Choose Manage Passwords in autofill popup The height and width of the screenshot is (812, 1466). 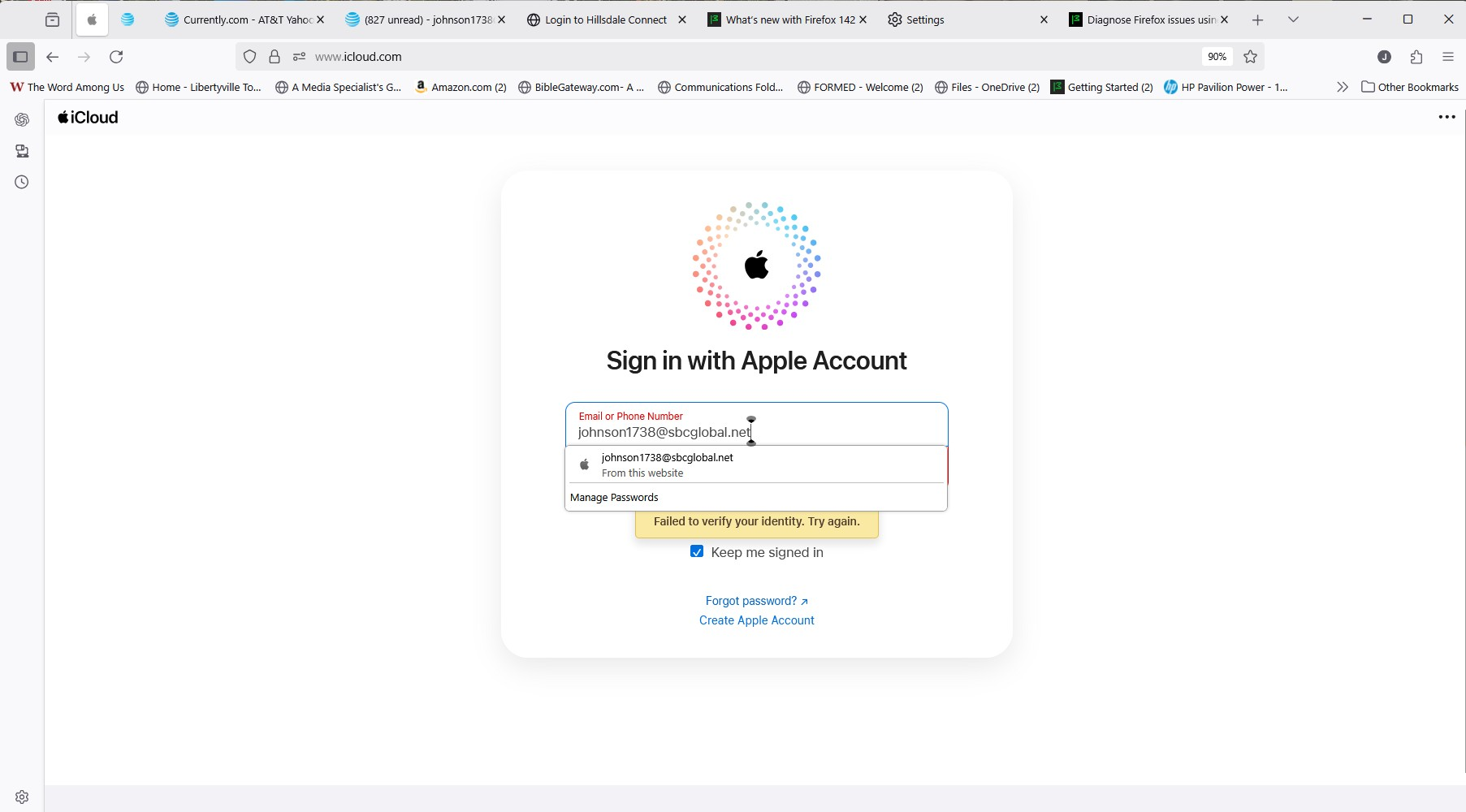coord(614,498)
